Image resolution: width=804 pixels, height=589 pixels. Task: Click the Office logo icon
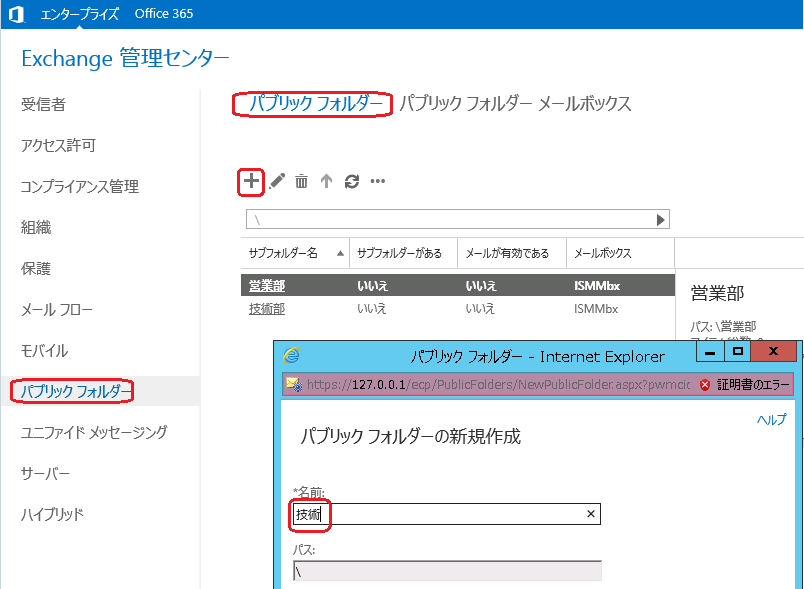click(x=16, y=14)
